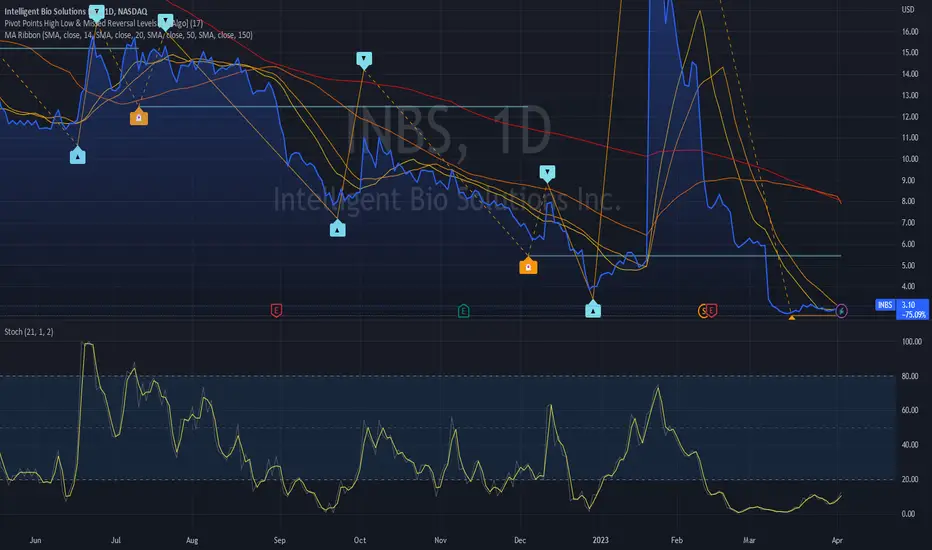Click the red earnings E marker near September
Image resolution: width=932 pixels, height=550 pixels.
coord(276,310)
